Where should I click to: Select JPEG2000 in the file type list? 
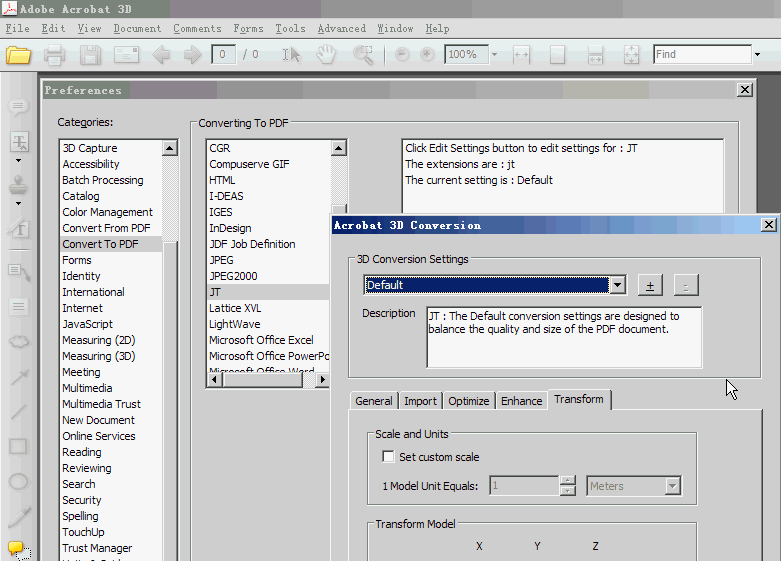pos(268,276)
